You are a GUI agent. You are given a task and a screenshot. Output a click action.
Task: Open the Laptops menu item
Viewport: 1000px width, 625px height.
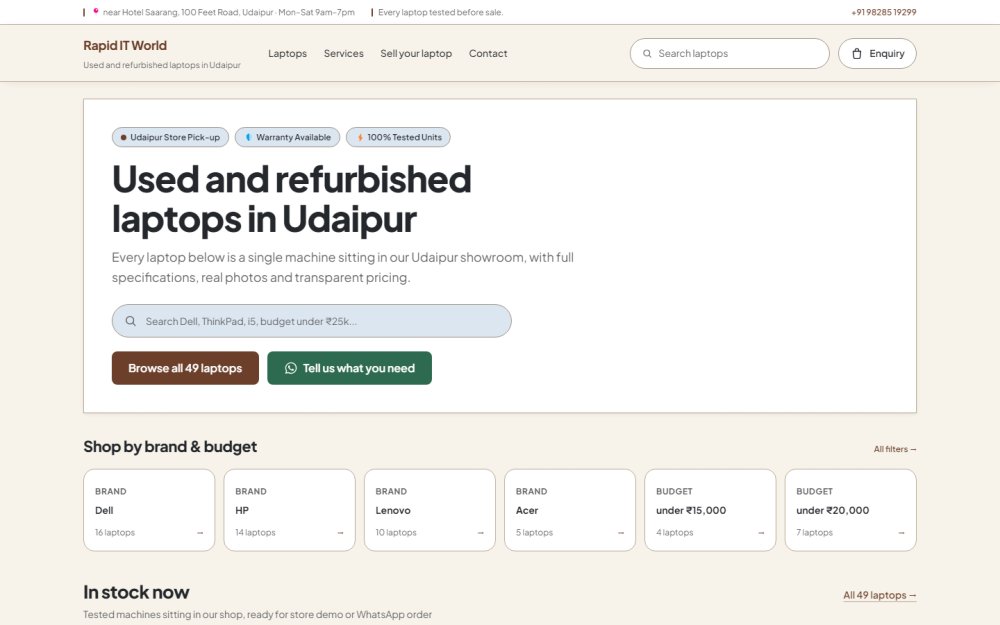click(287, 54)
